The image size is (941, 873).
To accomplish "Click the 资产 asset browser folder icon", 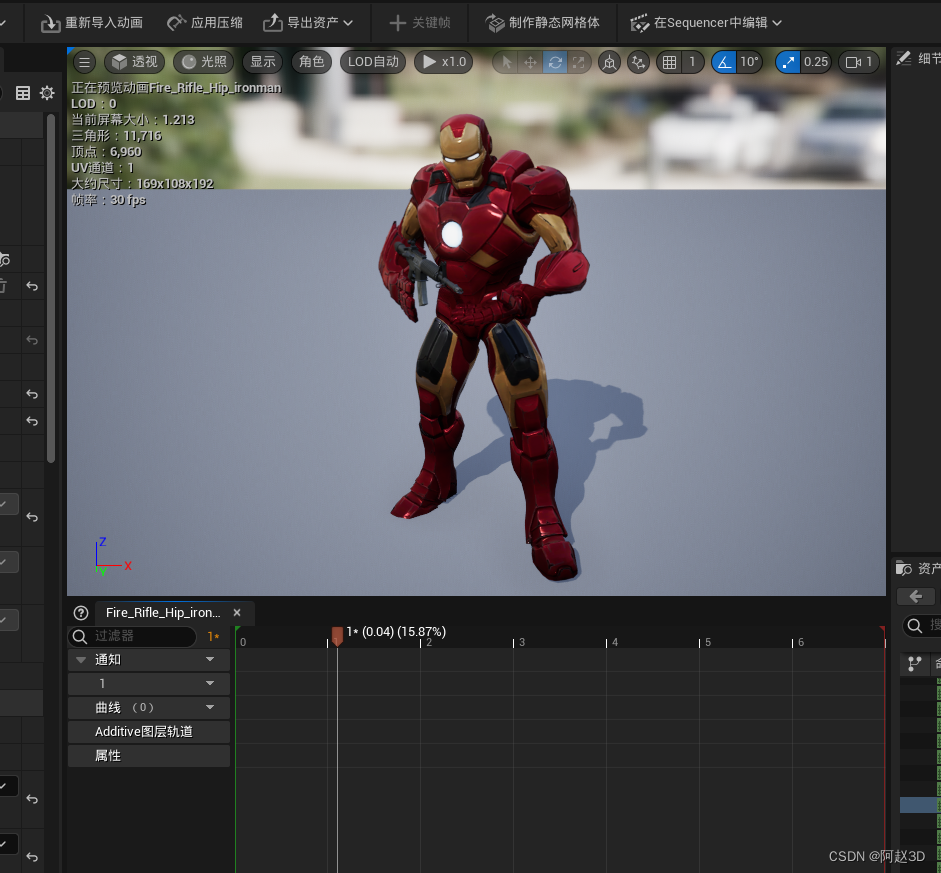I will pyautogui.click(x=903, y=568).
